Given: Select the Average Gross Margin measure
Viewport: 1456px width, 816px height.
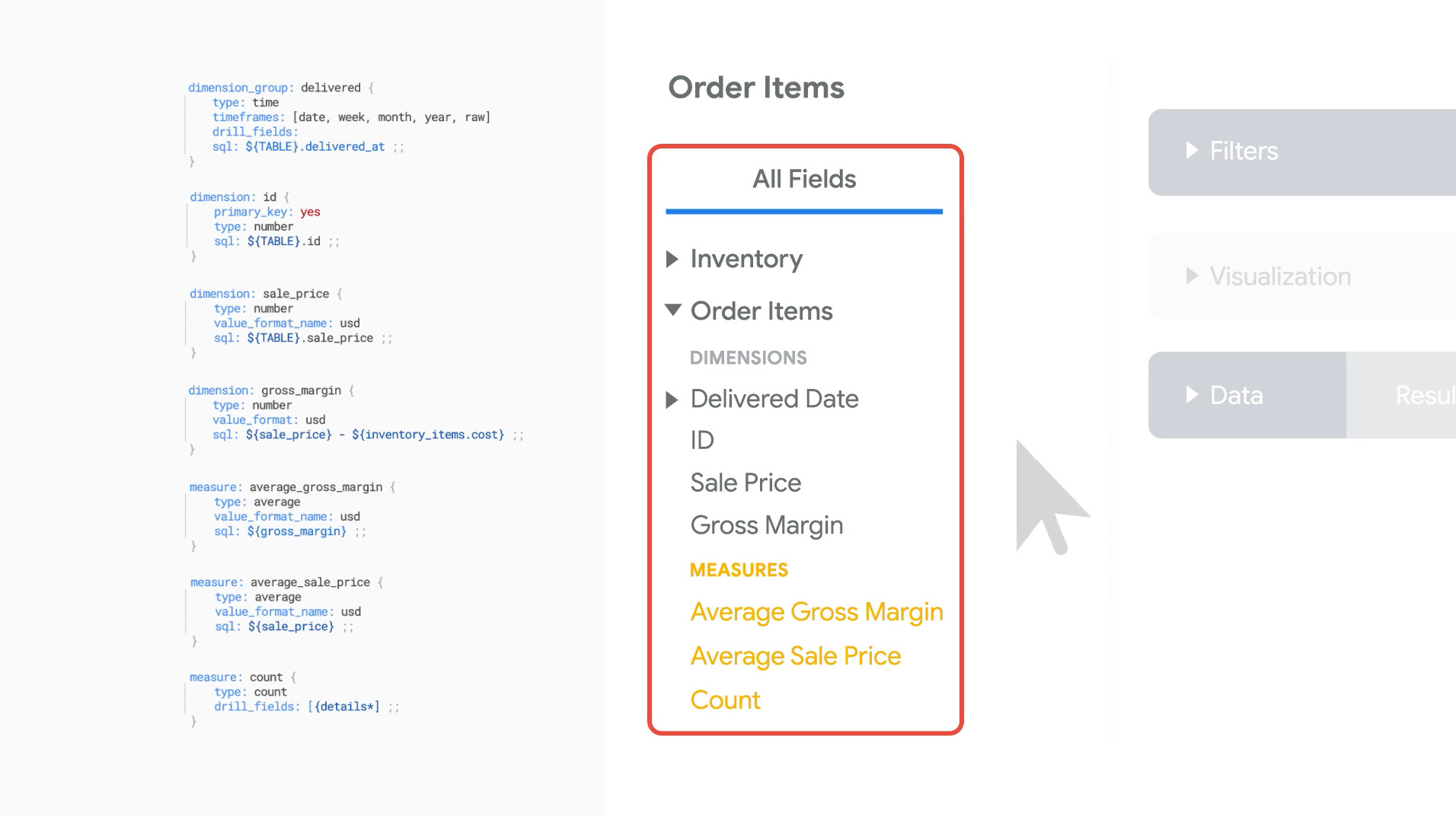Looking at the screenshot, I should (x=816, y=612).
